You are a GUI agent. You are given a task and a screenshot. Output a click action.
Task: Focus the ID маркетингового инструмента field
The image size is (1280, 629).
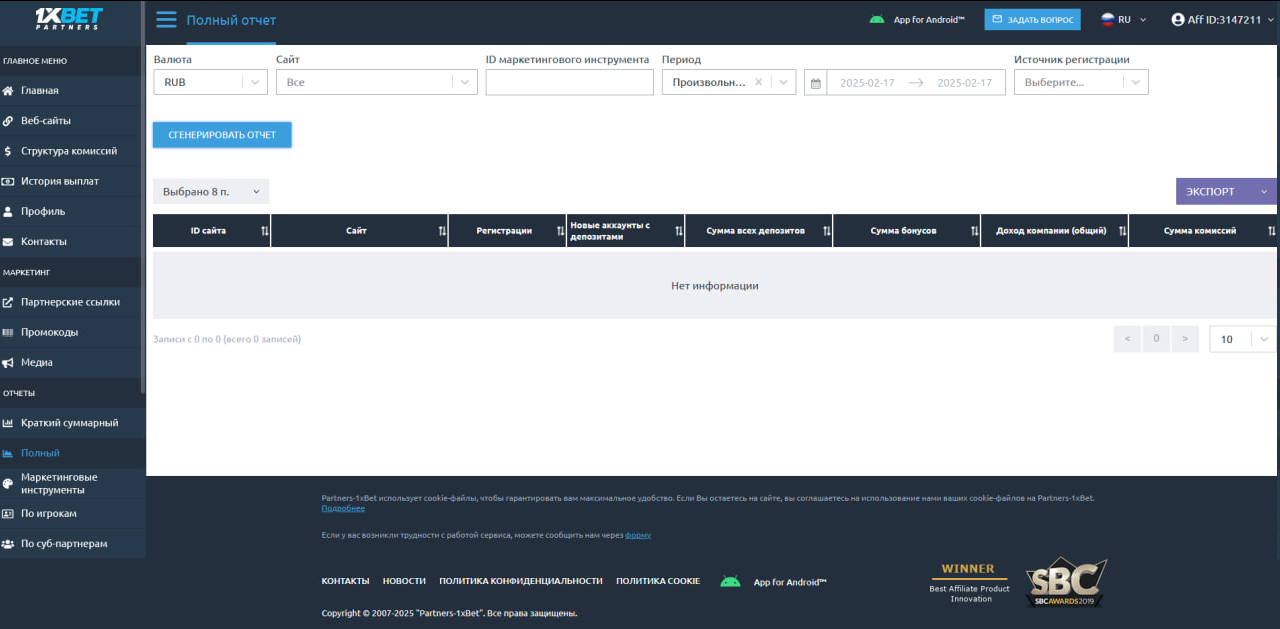point(569,83)
